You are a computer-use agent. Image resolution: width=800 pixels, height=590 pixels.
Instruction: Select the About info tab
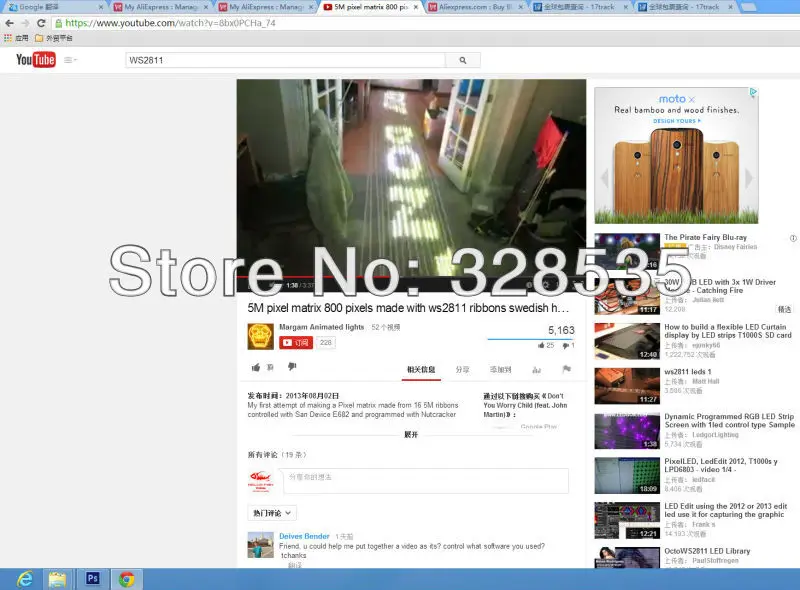click(x=421, y=370)
